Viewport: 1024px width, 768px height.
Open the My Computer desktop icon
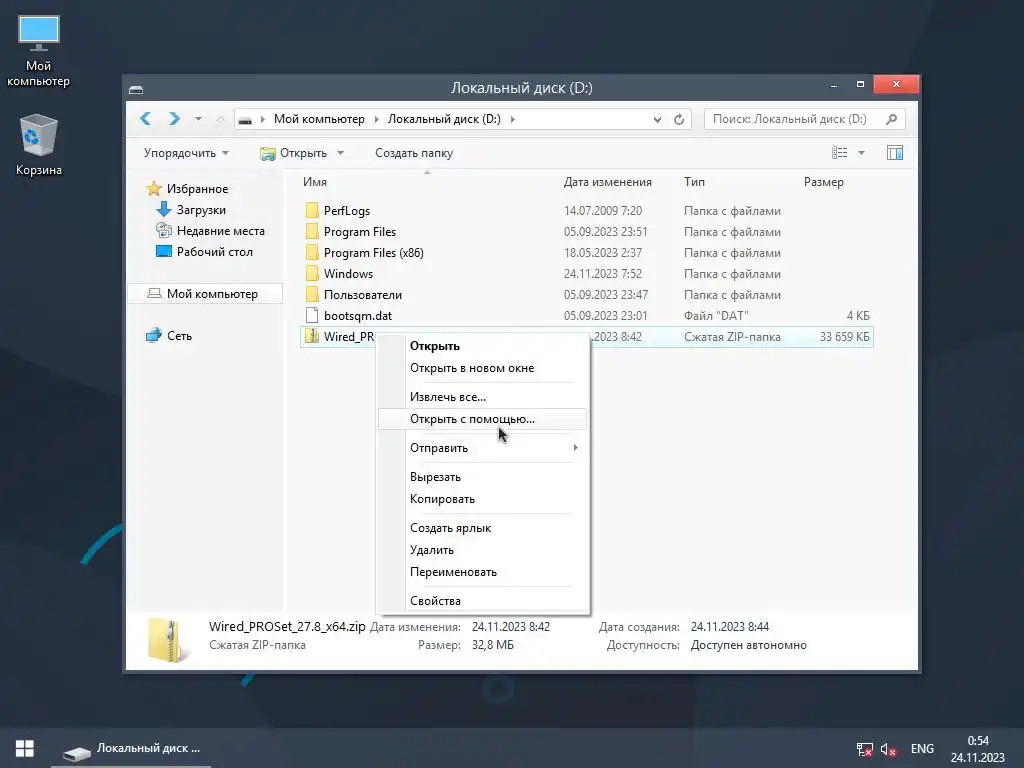39,51
